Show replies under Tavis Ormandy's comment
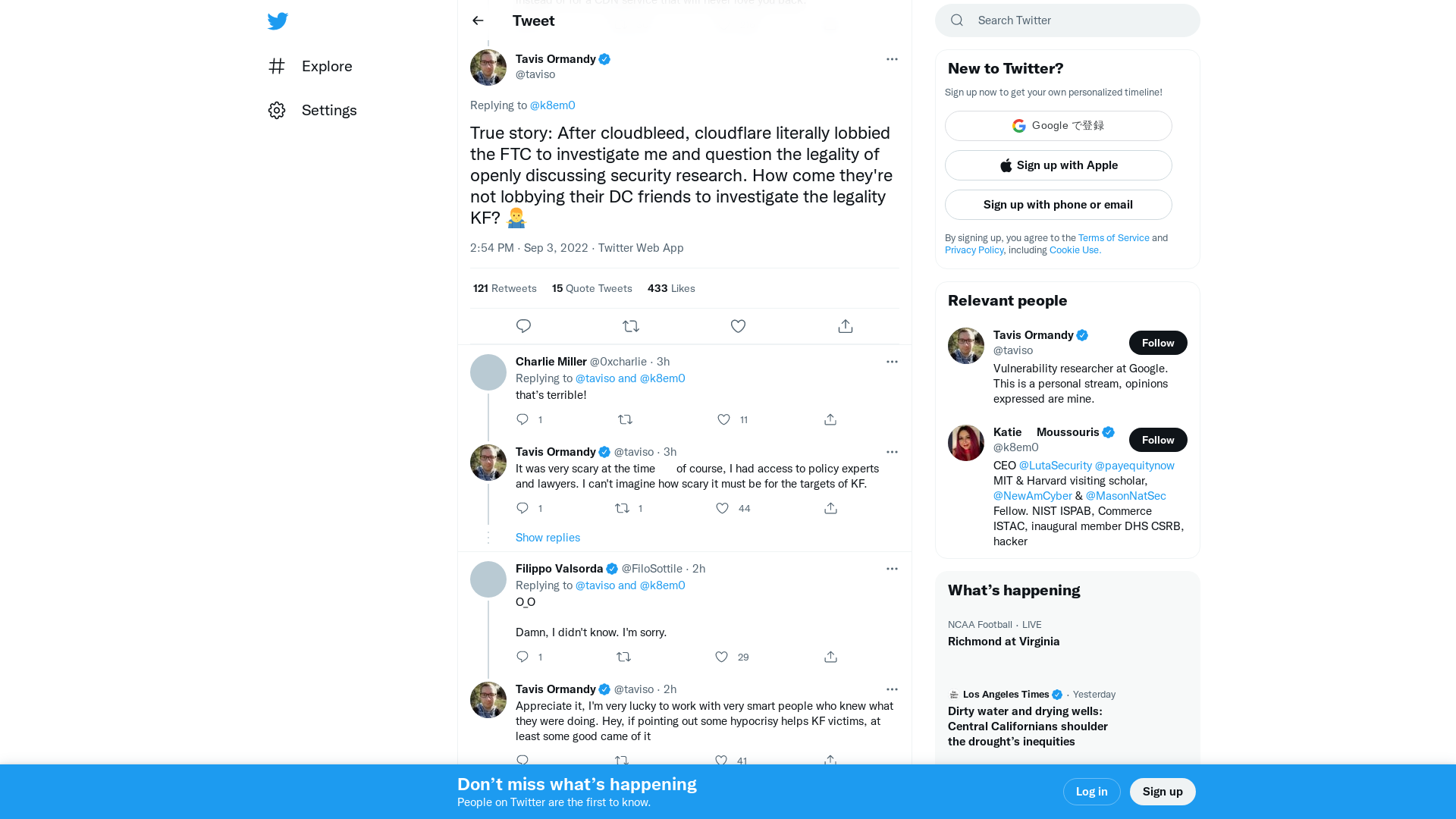1456x819 pixels. [548, 537]
